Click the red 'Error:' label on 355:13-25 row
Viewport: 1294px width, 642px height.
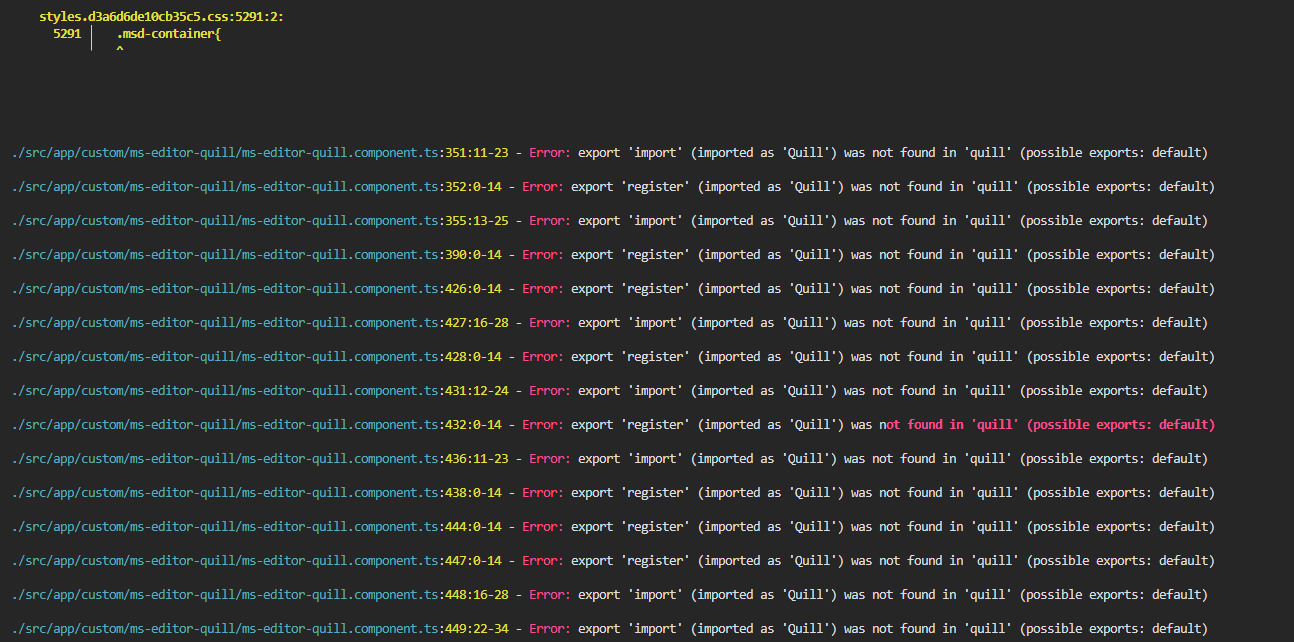pos(550,221)
